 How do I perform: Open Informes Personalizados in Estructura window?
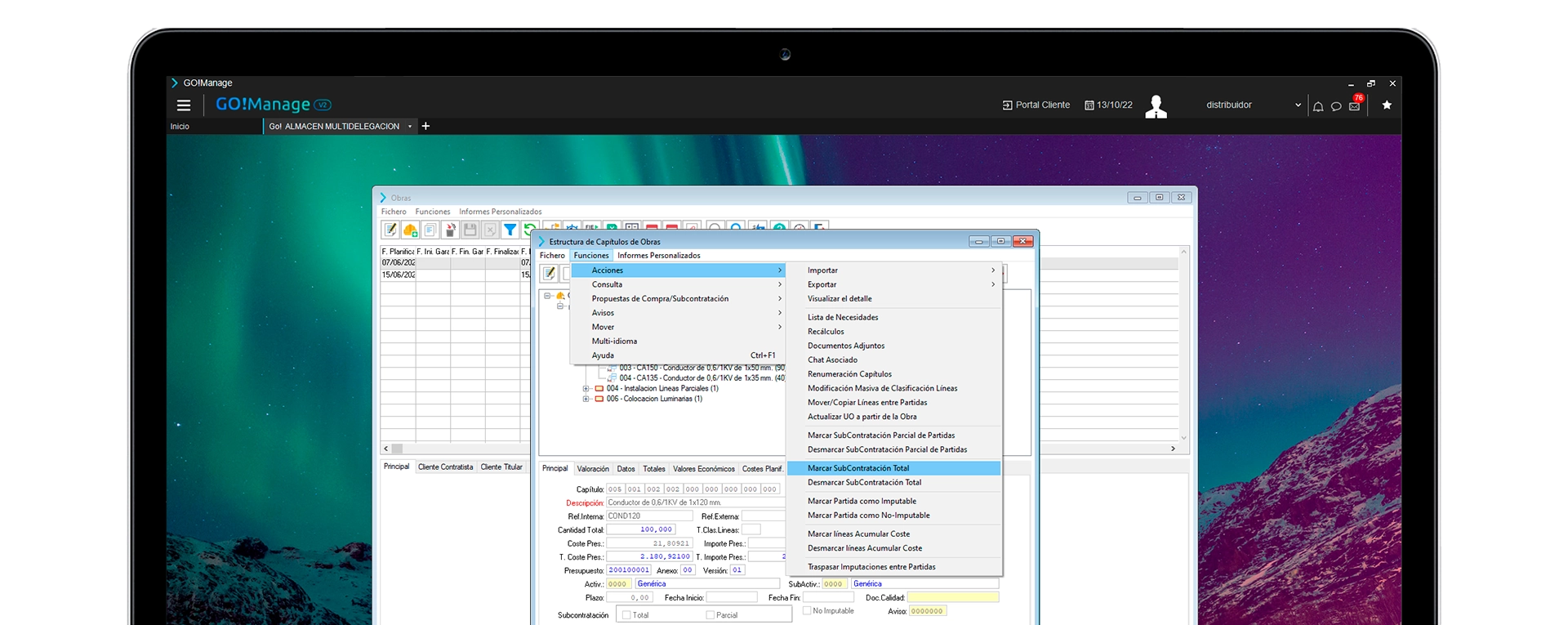(659, 256)
